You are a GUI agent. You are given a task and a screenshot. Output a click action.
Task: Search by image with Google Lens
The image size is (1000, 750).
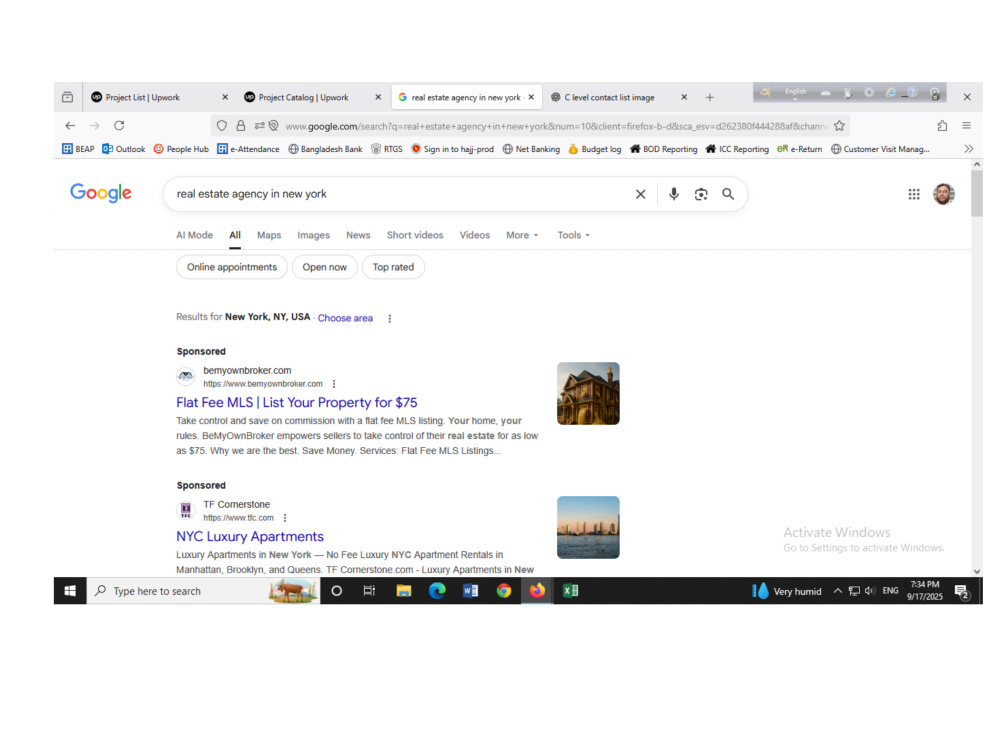701,194
